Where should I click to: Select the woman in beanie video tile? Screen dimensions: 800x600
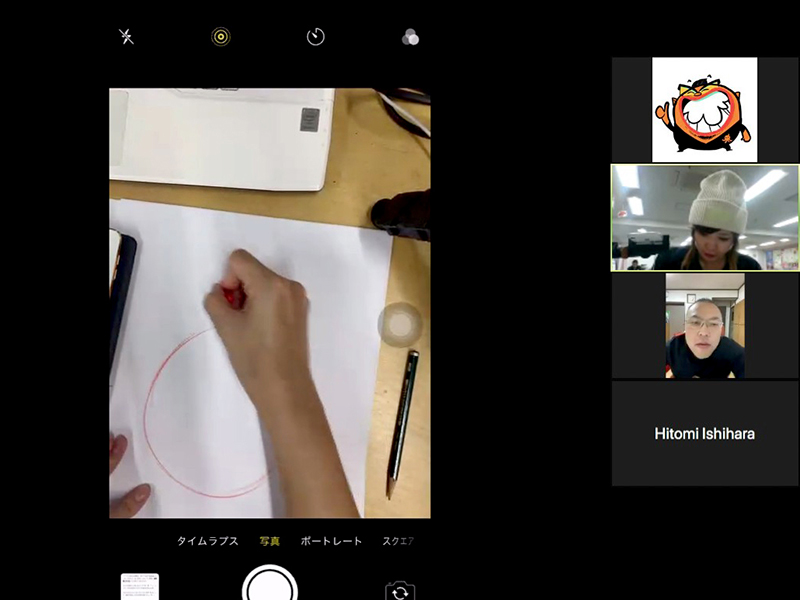coord(705,218)
